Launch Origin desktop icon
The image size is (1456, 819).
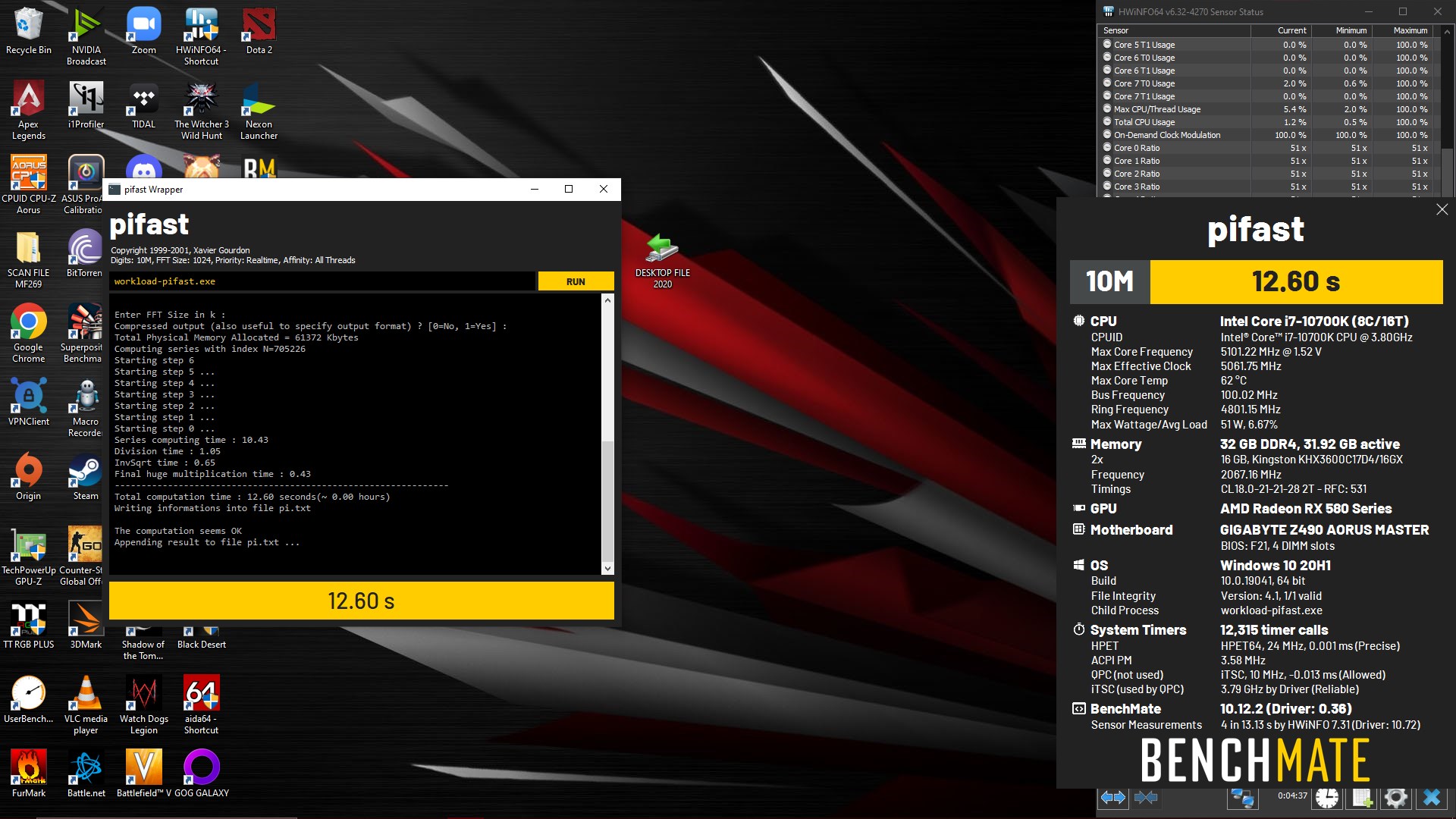click(x=28, y=477)
